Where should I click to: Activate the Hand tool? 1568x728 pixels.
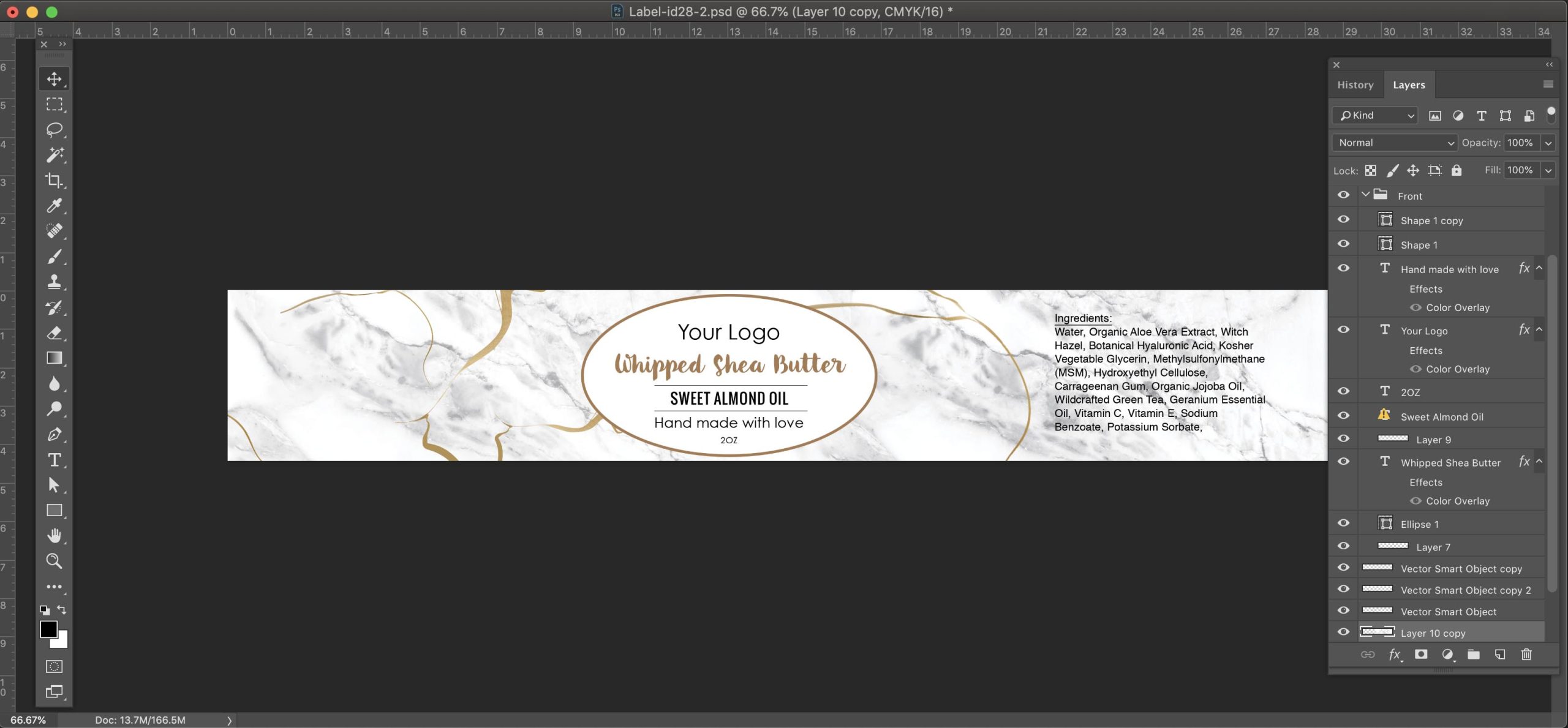(55, 536)
